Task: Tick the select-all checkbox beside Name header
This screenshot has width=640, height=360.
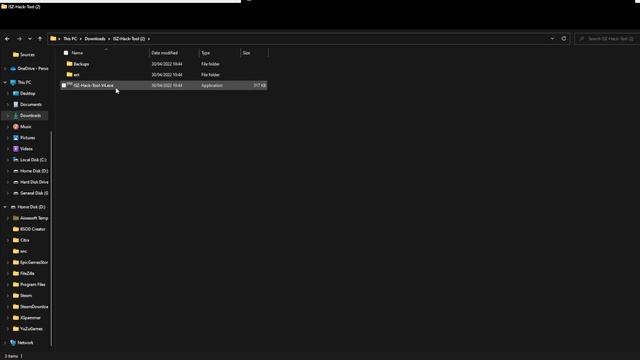Action: [66, 53]
